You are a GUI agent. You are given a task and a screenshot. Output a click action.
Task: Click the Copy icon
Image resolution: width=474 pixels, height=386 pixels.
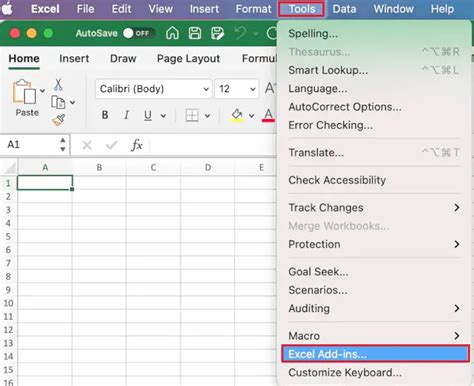(x=58, y=102)
